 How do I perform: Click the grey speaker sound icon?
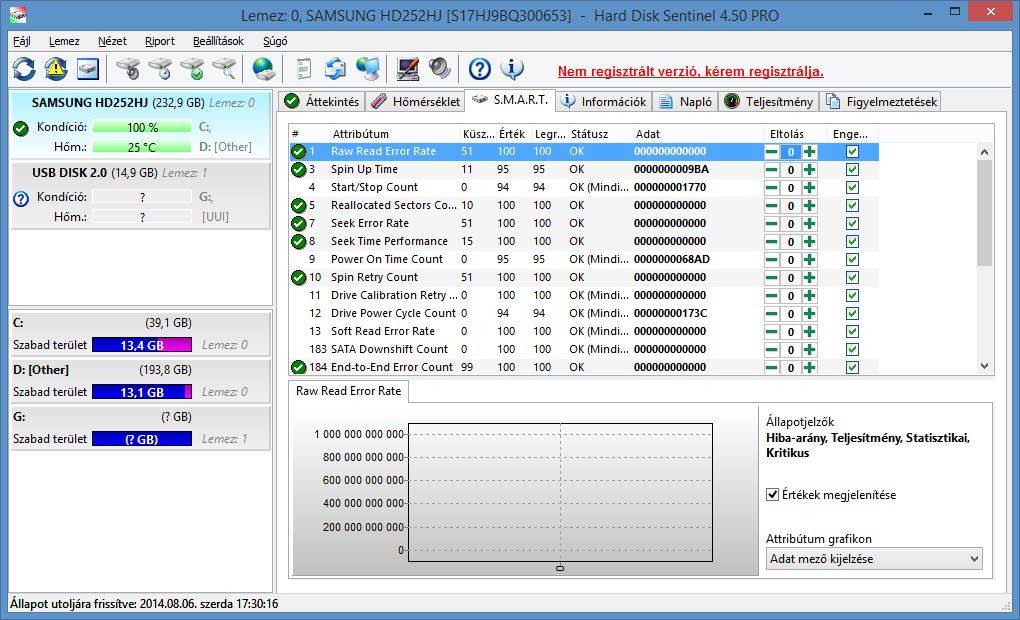point(440,68)
